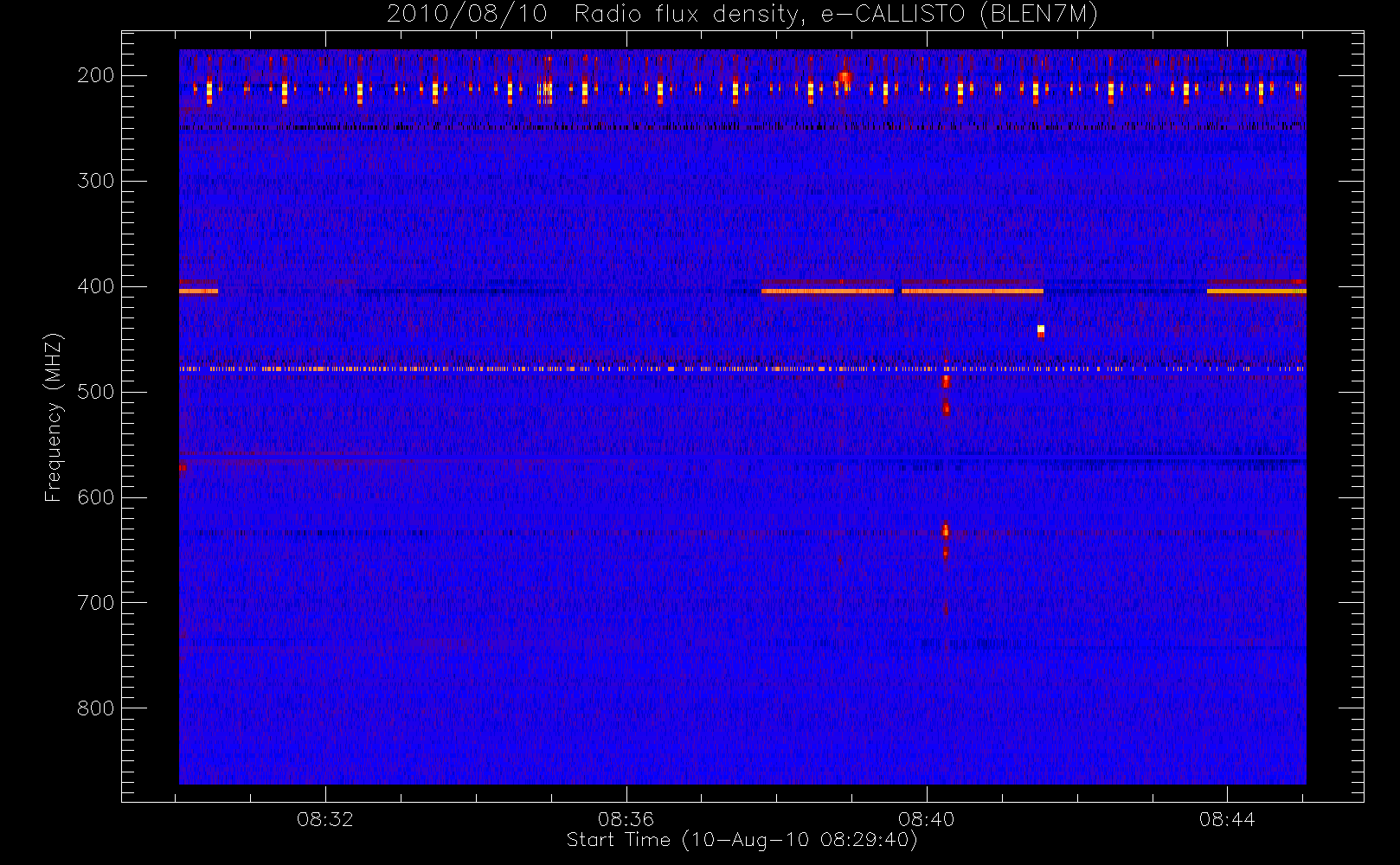The height and width of the screenshot is (865, 1400).
Task: Select the 400 frequency tick label
Action: pyautogui.click(x=96, y=286)
